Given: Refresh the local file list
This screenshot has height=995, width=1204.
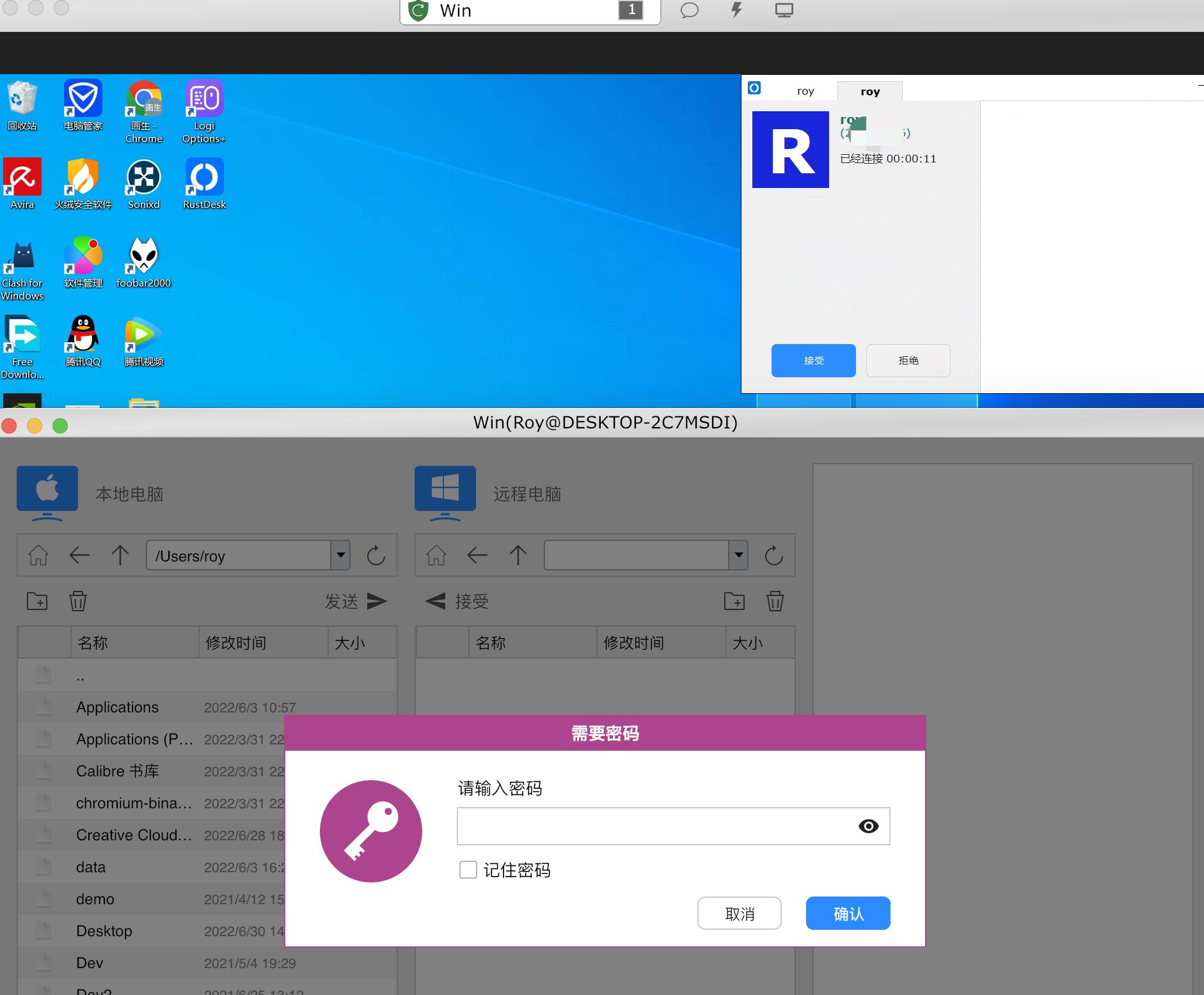Looking at the screenshot, I should tap(376, 555).
